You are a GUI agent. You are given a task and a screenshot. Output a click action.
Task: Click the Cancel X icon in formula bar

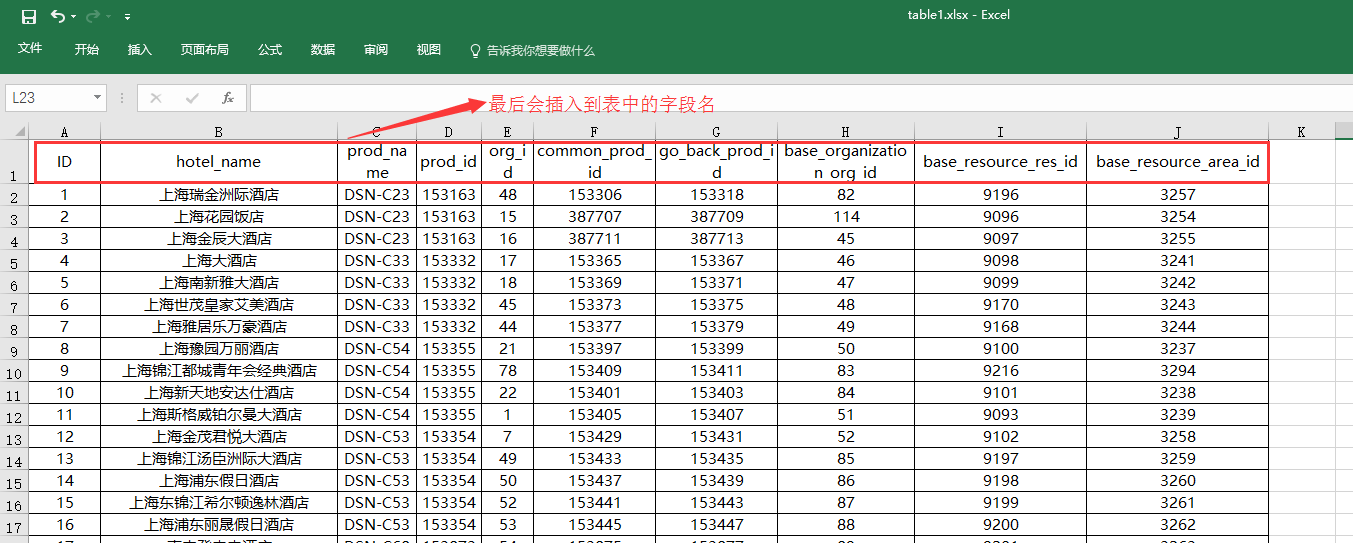click(155, 97)
